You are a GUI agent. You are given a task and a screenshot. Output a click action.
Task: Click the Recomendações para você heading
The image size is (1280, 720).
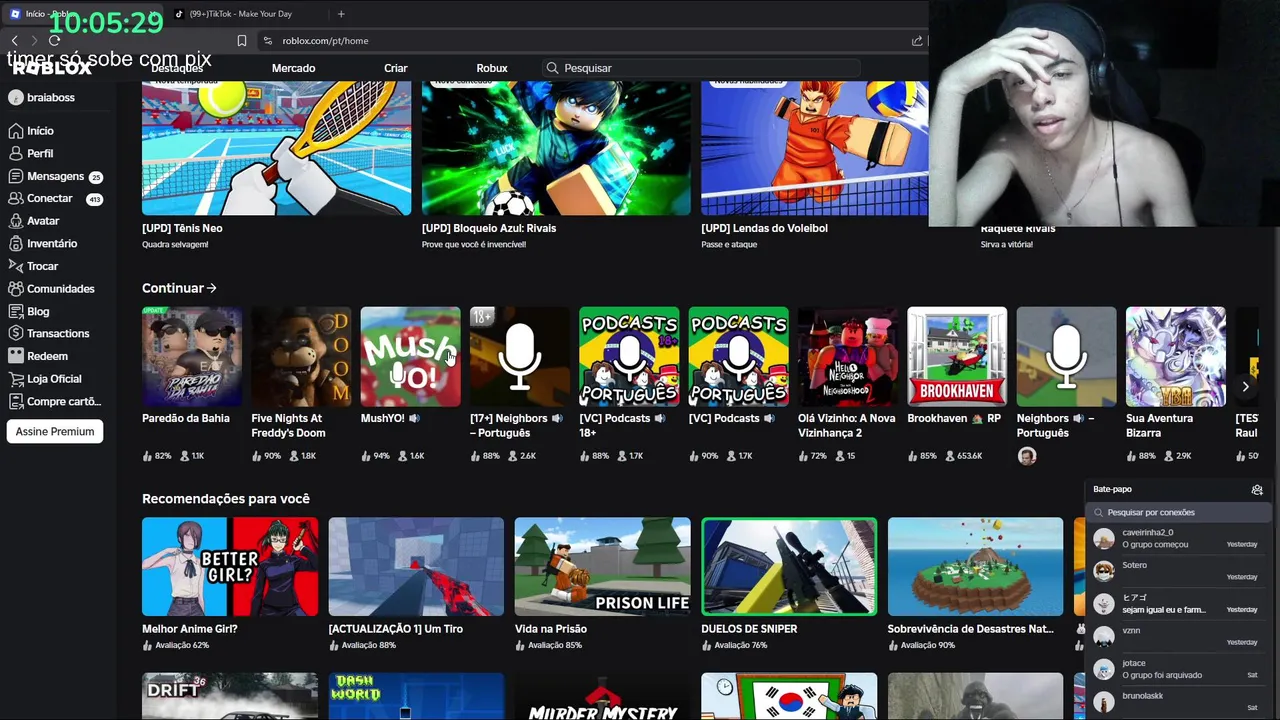(x=226, y=499)
